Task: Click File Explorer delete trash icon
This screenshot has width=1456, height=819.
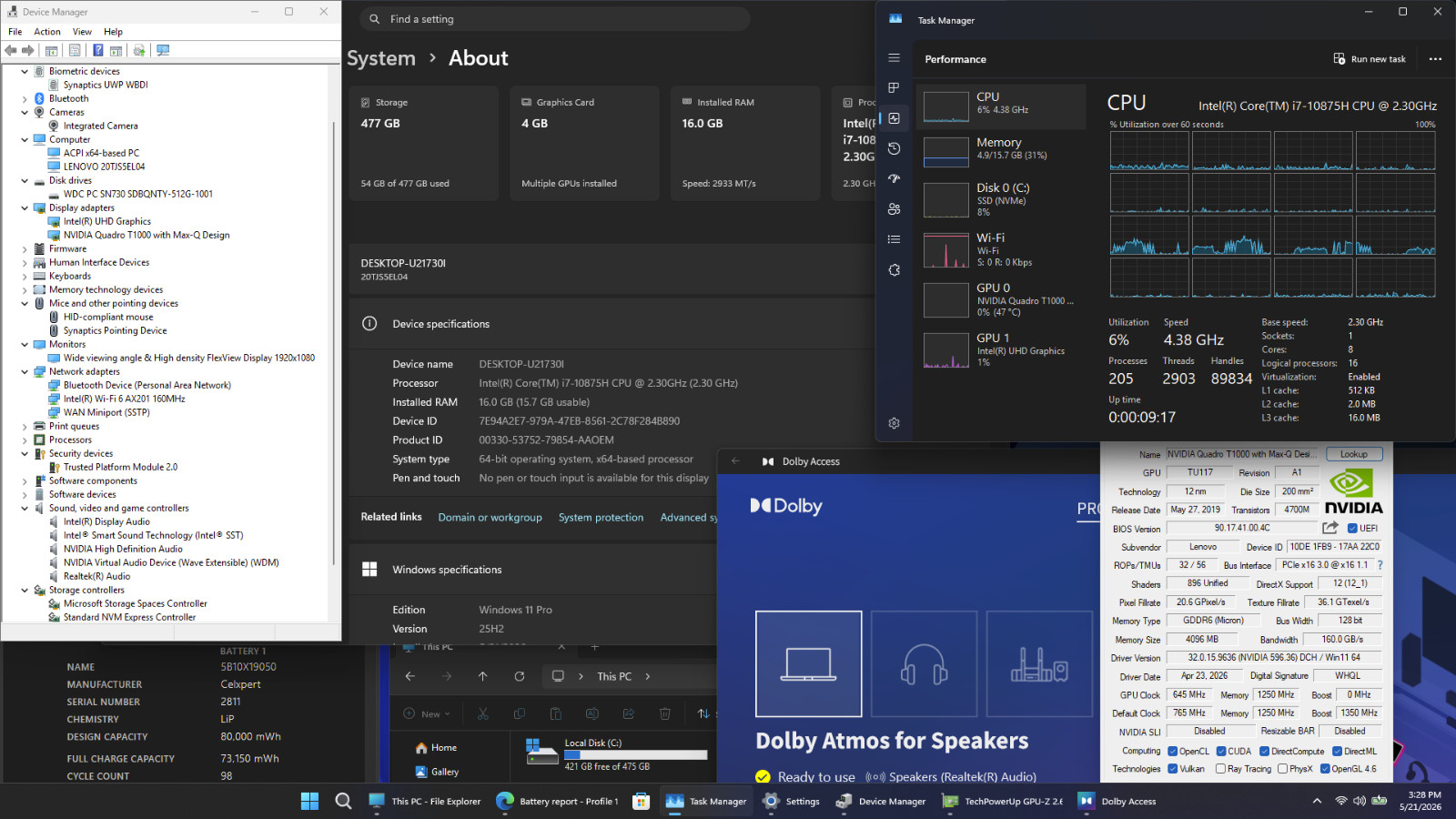Action: (x=664, y=713)
